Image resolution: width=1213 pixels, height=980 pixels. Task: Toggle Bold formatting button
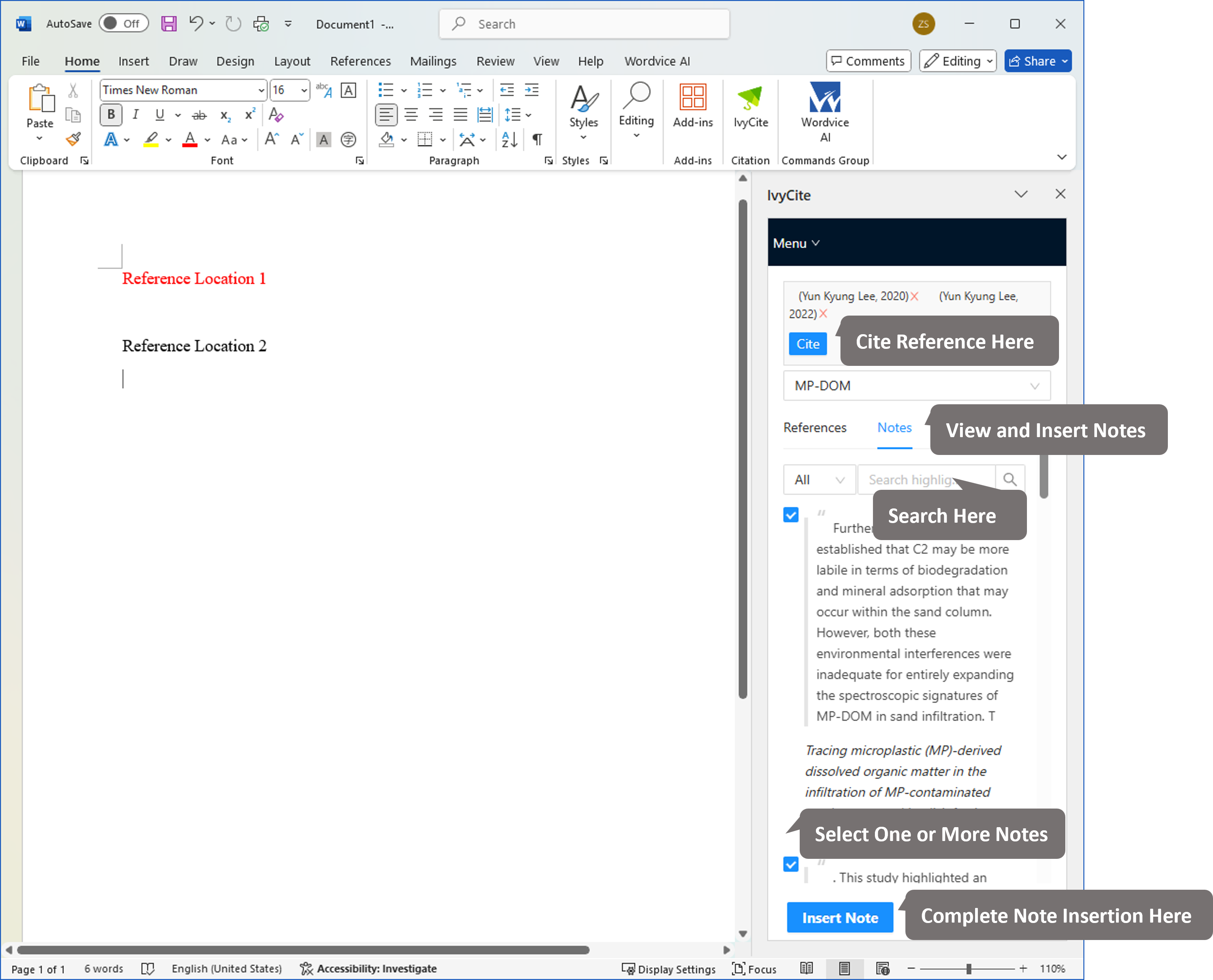(110, 115)
